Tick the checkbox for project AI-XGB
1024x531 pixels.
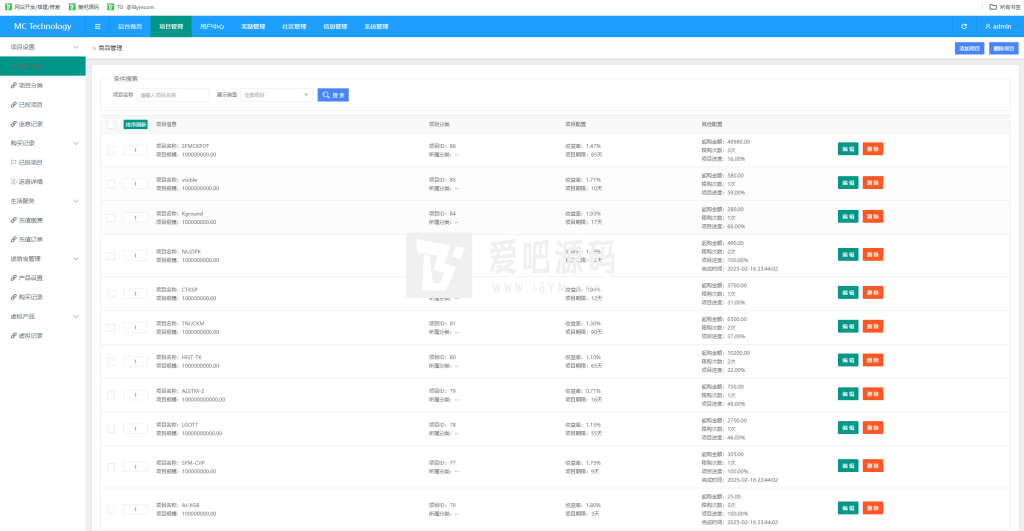pyautogui.click(x=111, y=509)
